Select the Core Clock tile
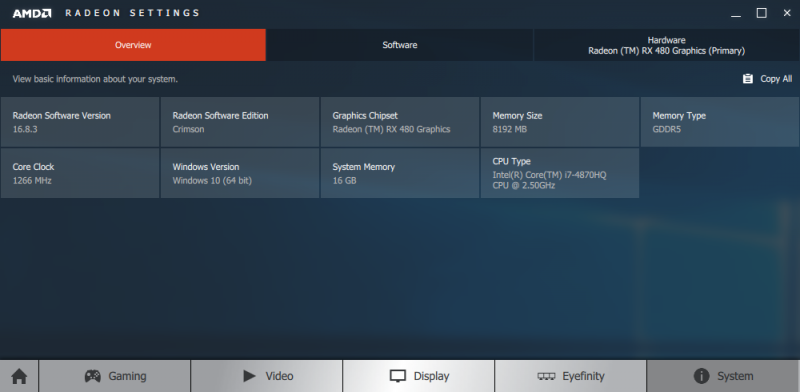 pyautogui.click(x=80, y=173)
